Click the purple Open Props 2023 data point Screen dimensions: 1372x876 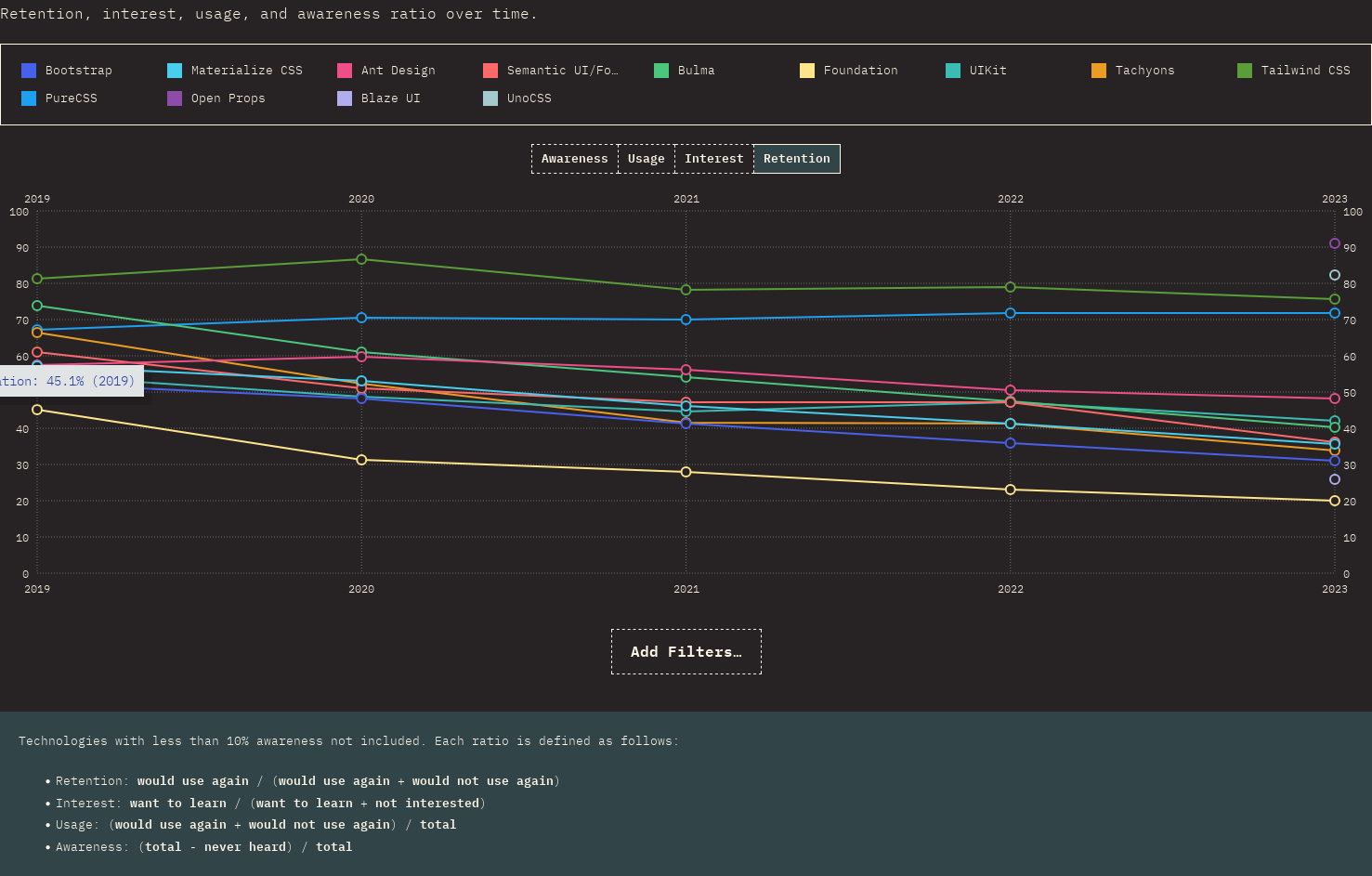click(x=1335, y=243)
